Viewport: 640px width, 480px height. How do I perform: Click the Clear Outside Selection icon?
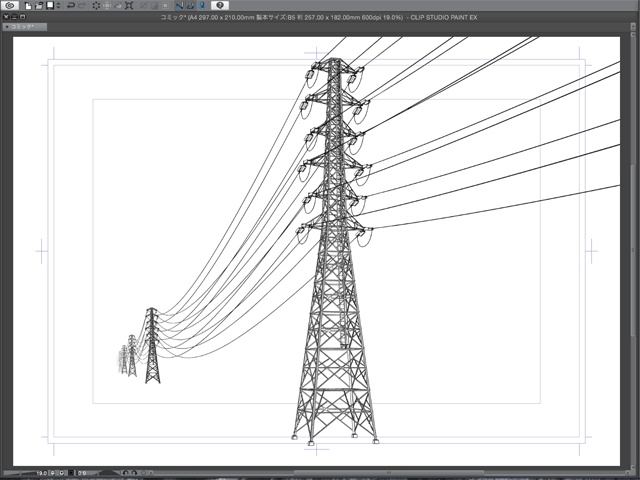pos(107,6)
